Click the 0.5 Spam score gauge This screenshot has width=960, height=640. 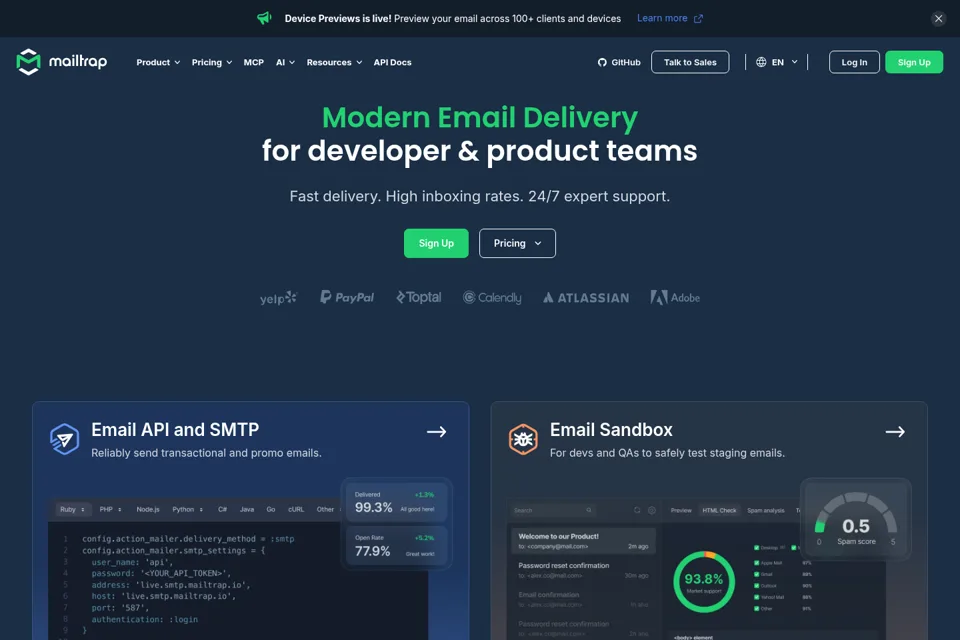pos(856,519)
